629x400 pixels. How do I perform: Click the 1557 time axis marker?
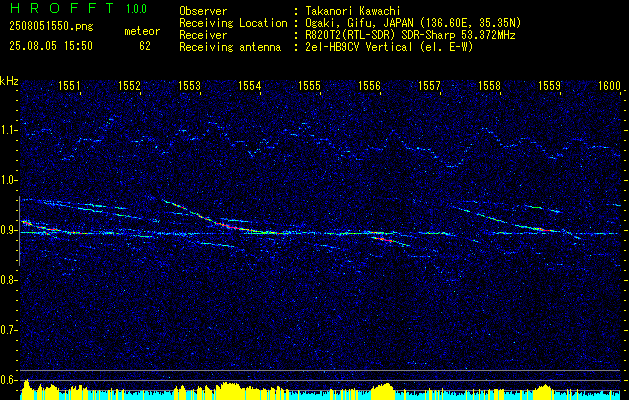click(429, 85)
